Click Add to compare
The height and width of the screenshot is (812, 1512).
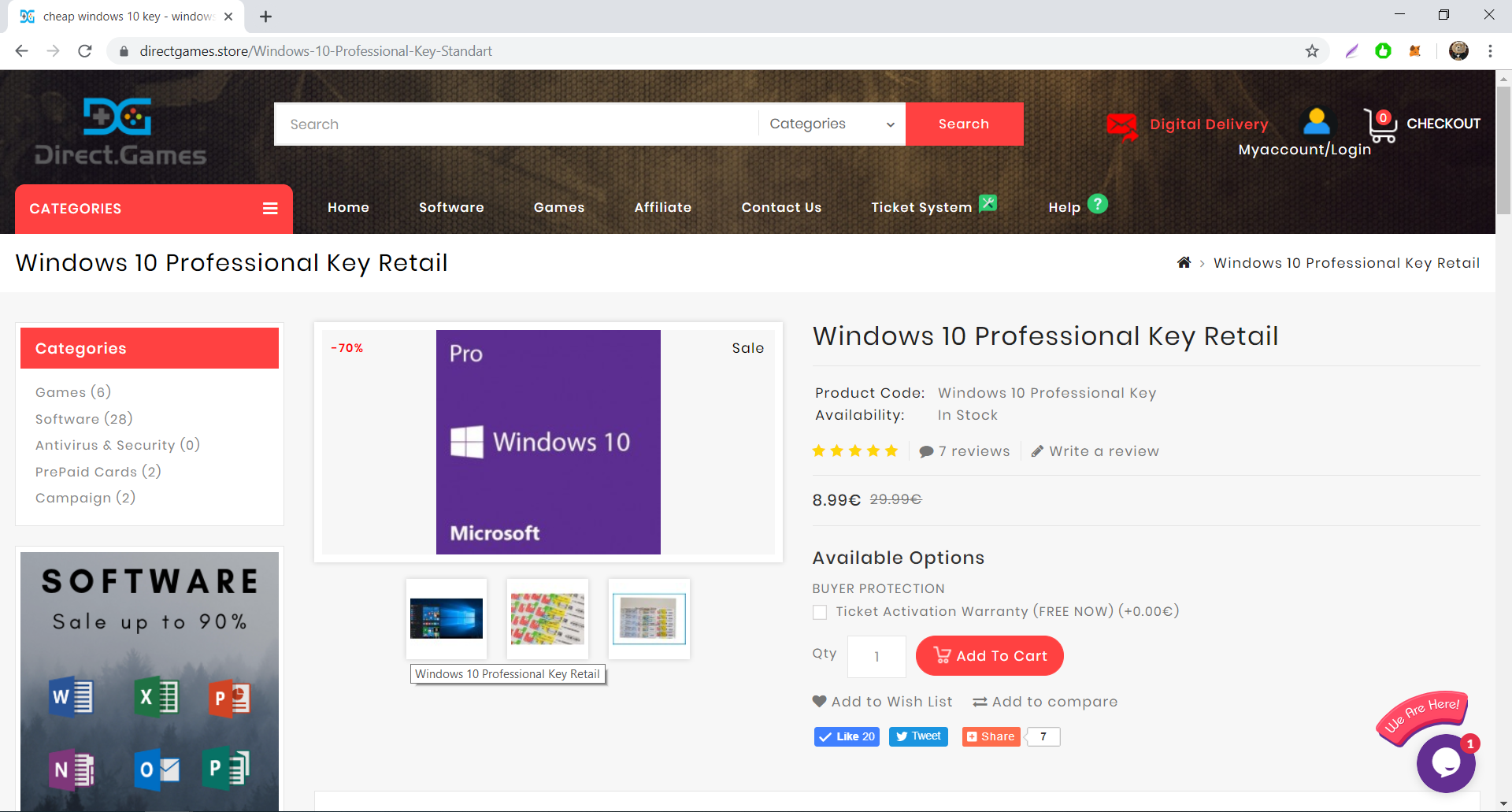click(1045, 702)
